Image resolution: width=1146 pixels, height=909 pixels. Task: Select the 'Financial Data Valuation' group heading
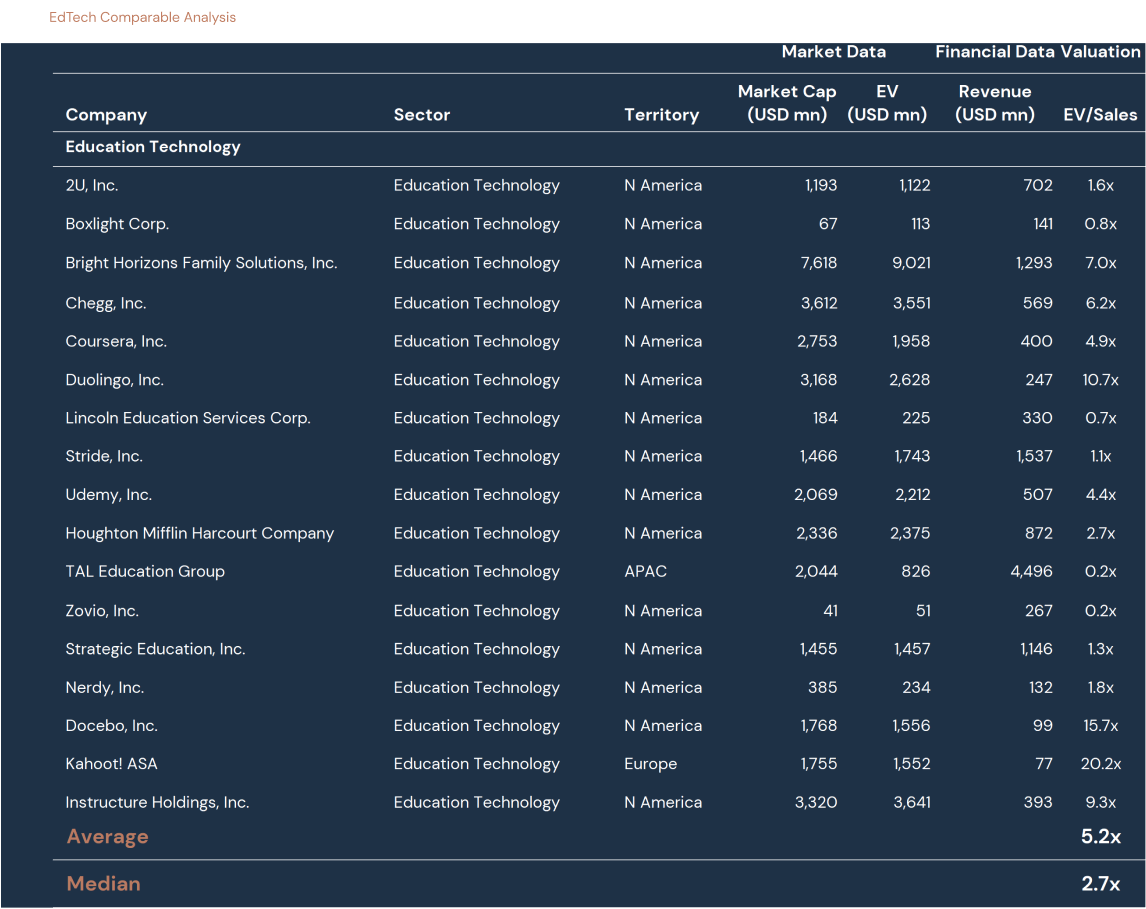pyautogui.click(x=1038, y=52)
